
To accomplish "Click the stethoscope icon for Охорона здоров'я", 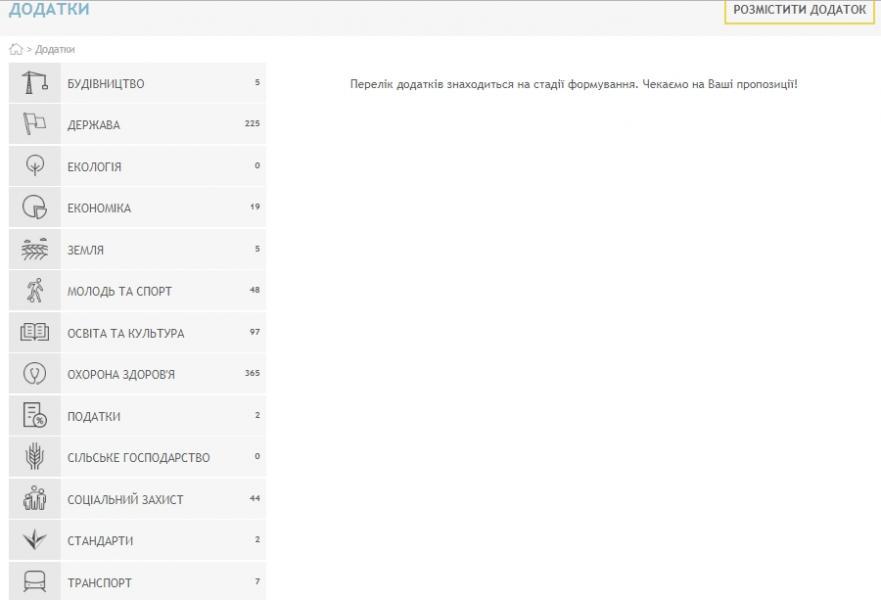I will [34, 374].
